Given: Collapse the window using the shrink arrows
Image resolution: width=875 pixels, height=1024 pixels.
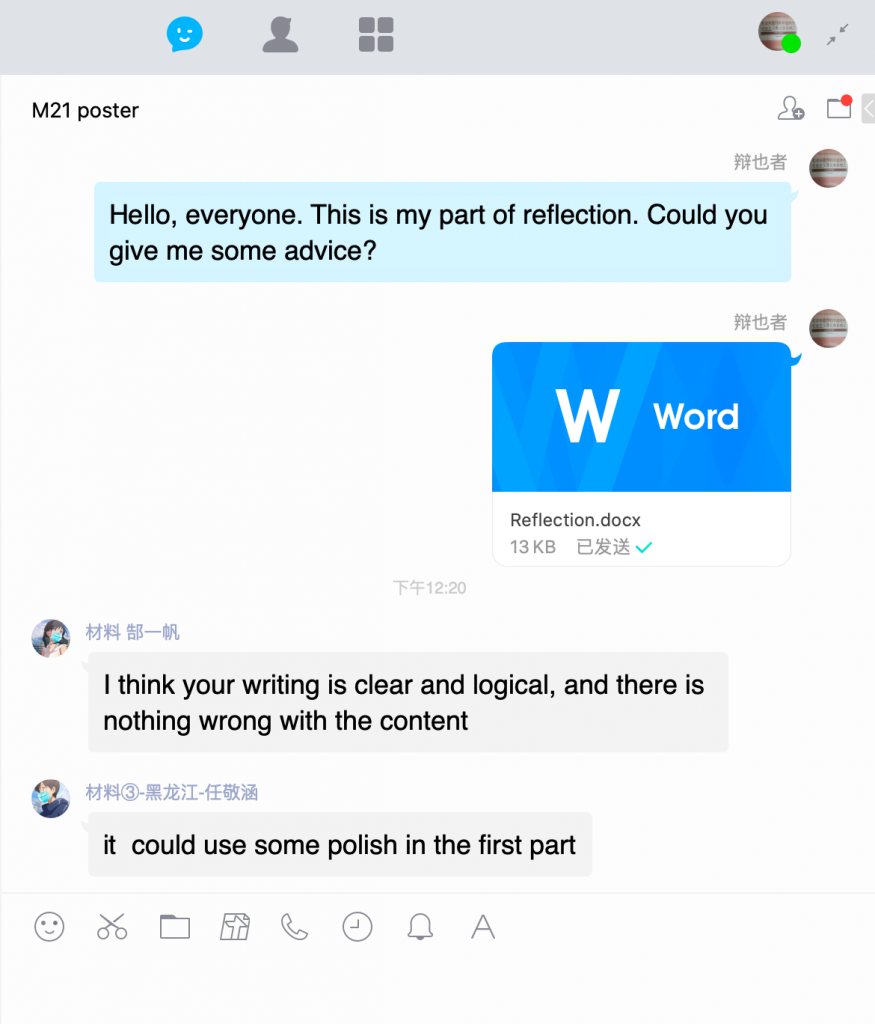Looking at the screenshot, I should 838,34.
